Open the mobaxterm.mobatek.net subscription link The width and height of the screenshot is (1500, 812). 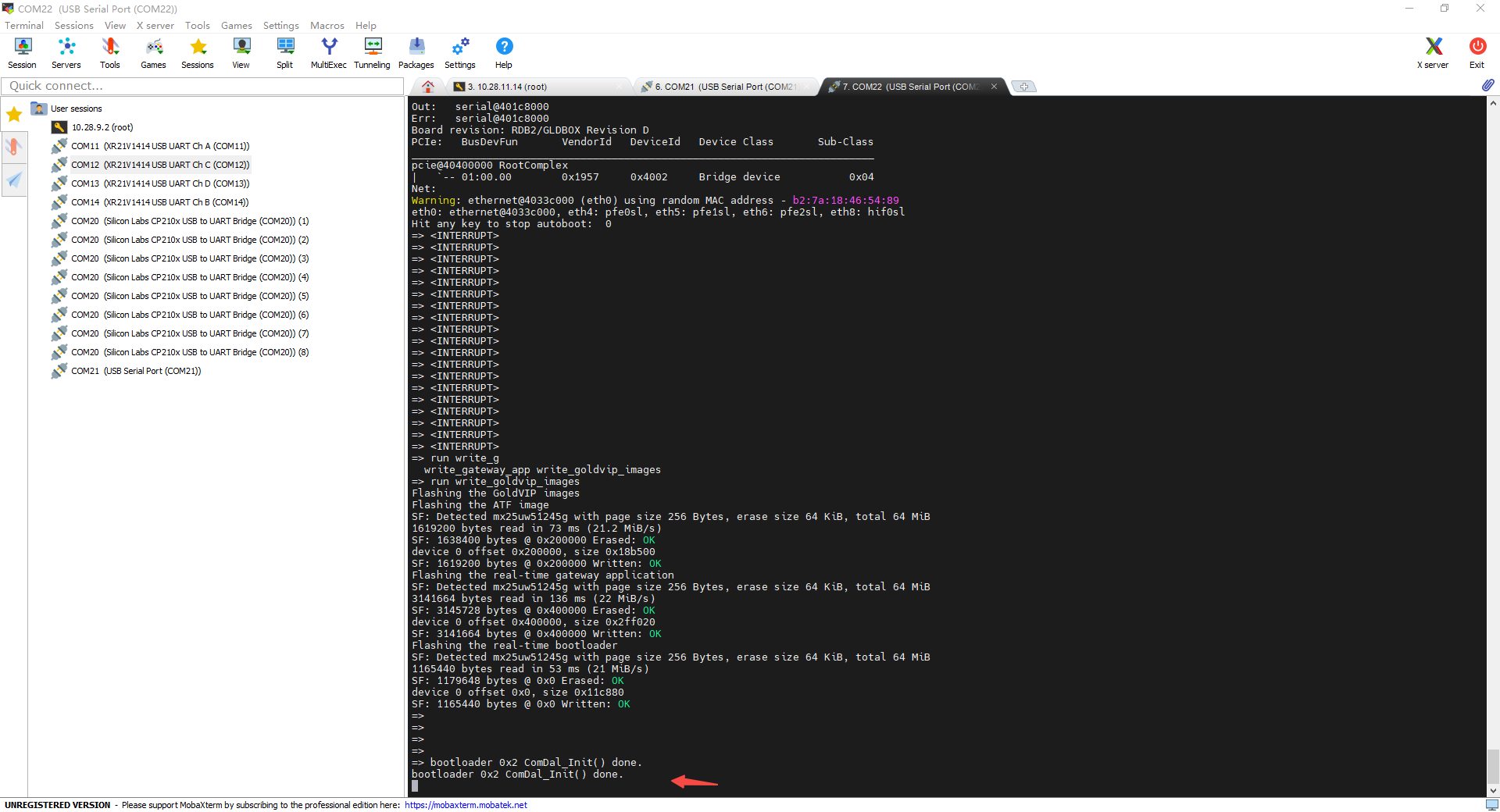[x=466, y=805]
